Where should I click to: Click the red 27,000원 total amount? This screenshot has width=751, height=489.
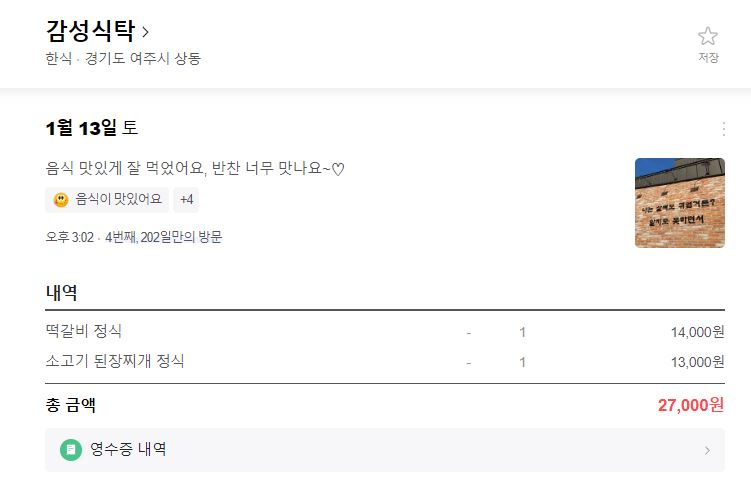690,405
